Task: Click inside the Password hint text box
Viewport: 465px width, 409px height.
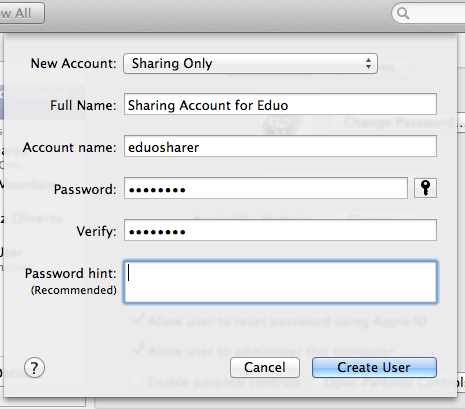Action: pos(280,282)
